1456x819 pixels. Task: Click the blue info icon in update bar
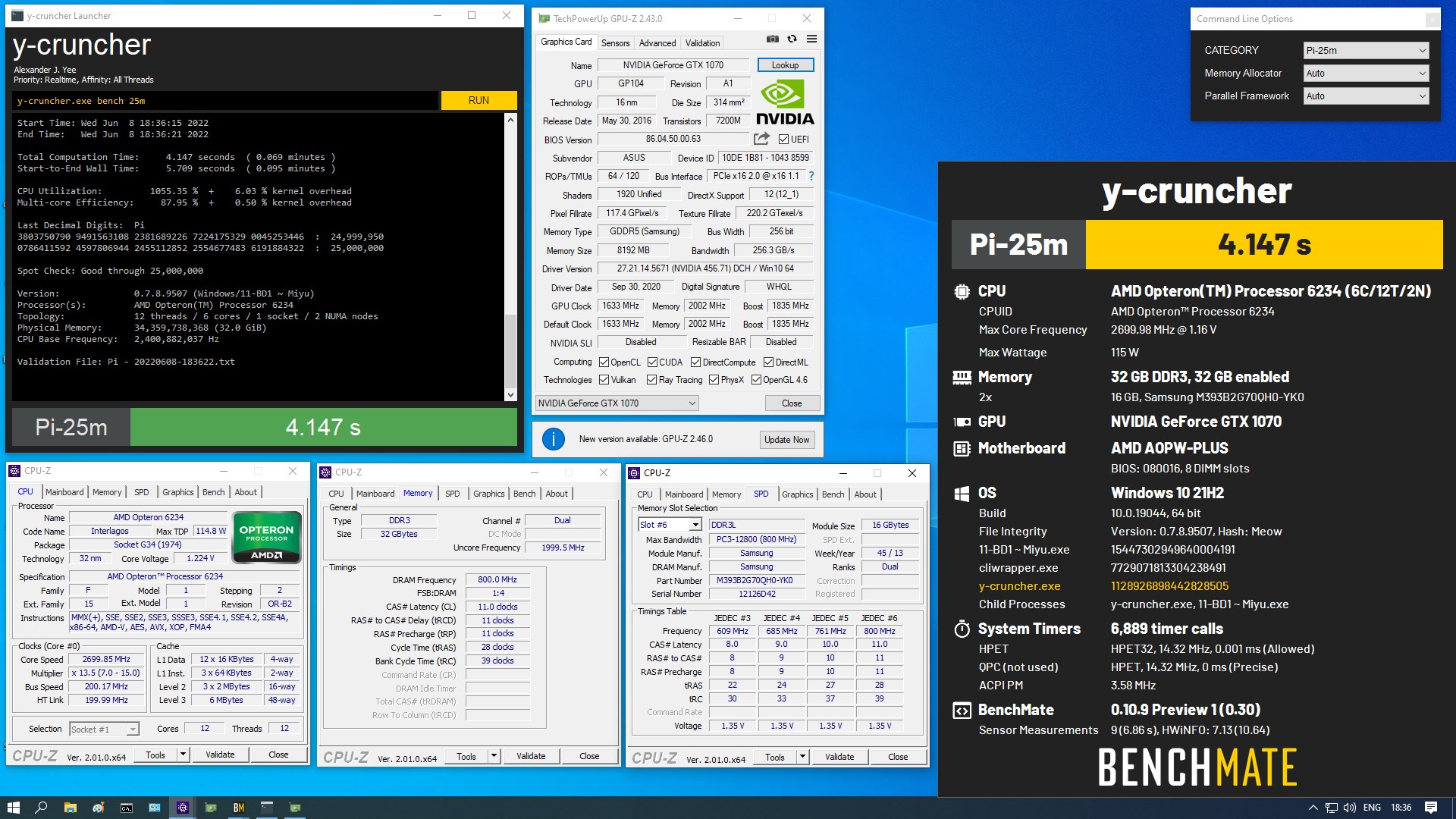point(554,439)
